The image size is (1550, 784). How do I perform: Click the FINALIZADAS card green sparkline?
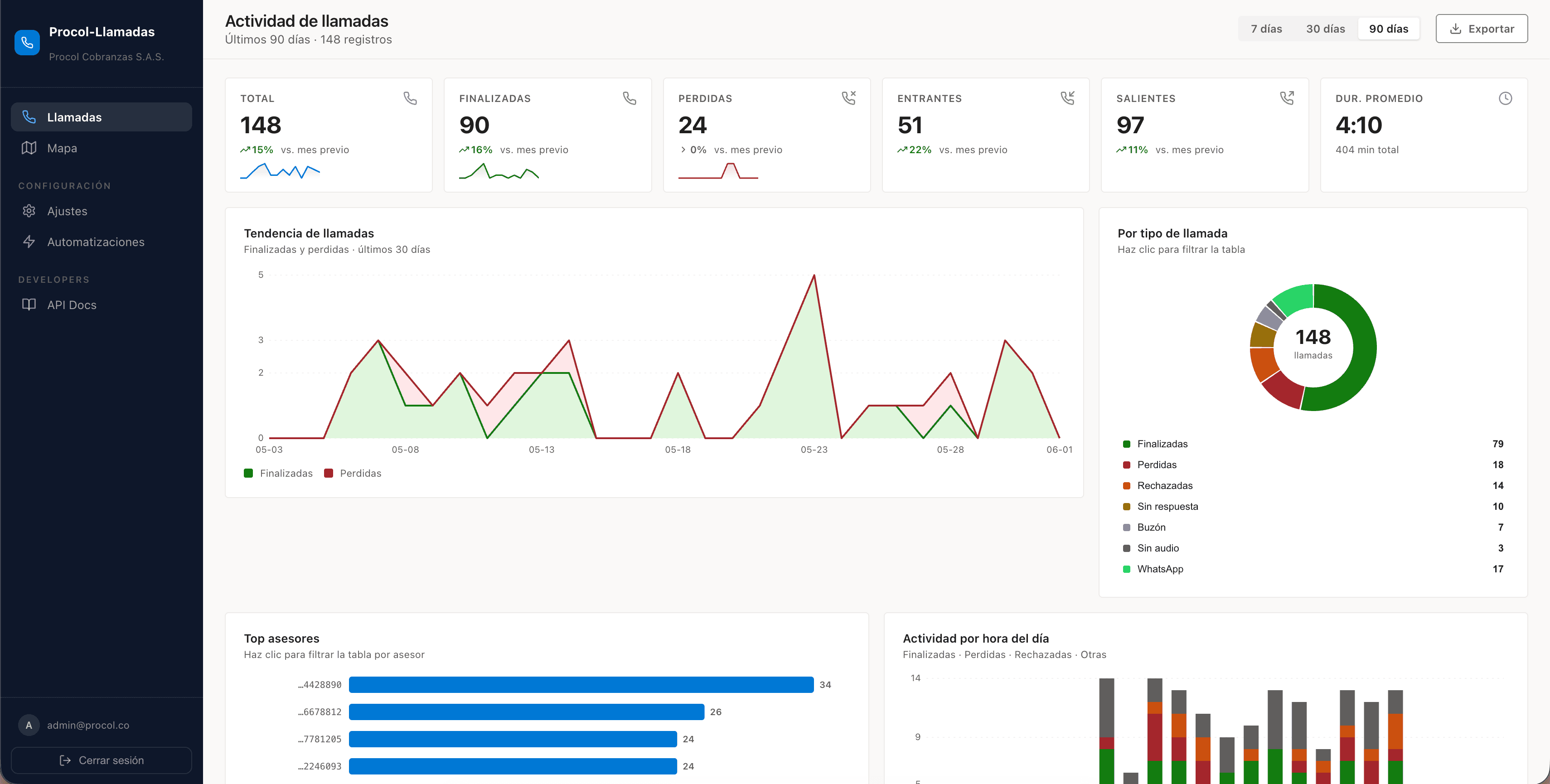[499, 171]
